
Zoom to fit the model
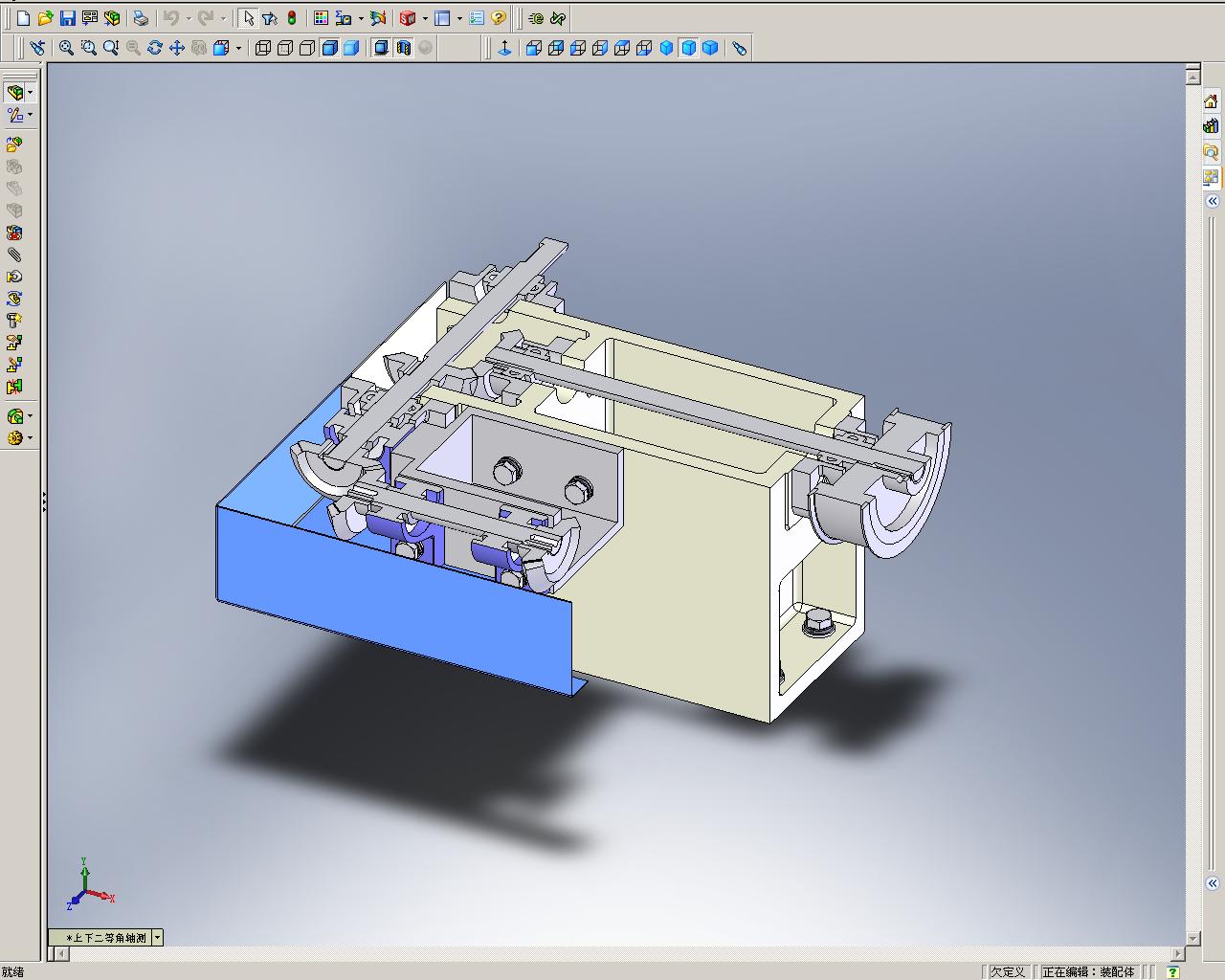(66, 48)
